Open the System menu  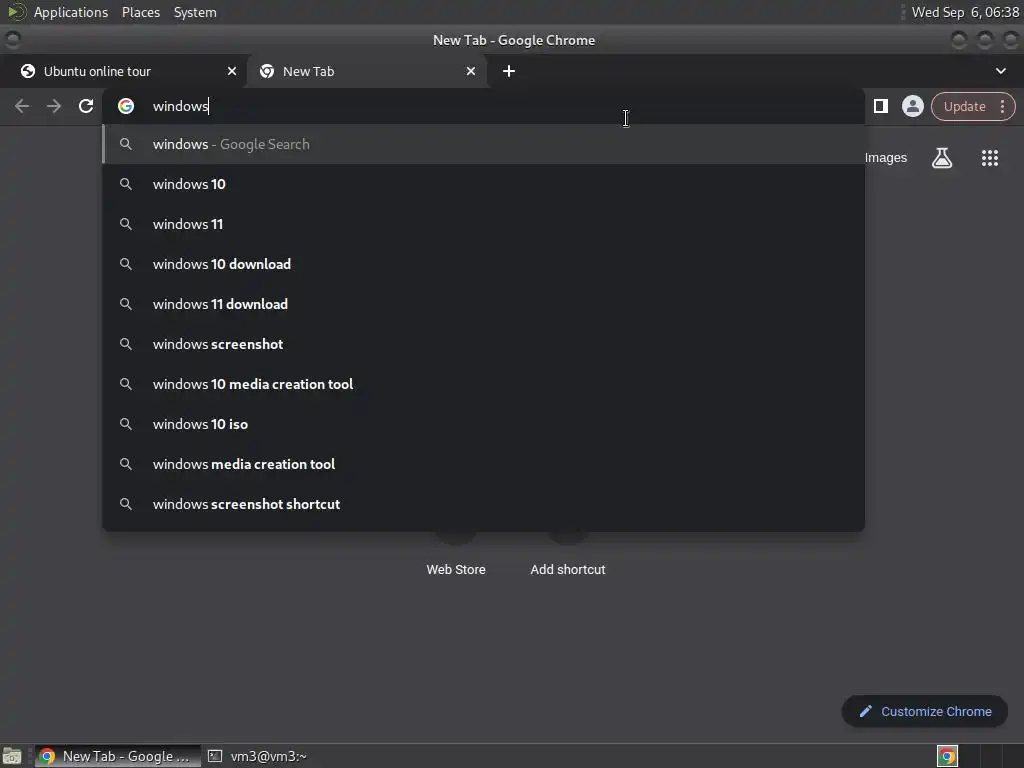(x=195, y=12)
